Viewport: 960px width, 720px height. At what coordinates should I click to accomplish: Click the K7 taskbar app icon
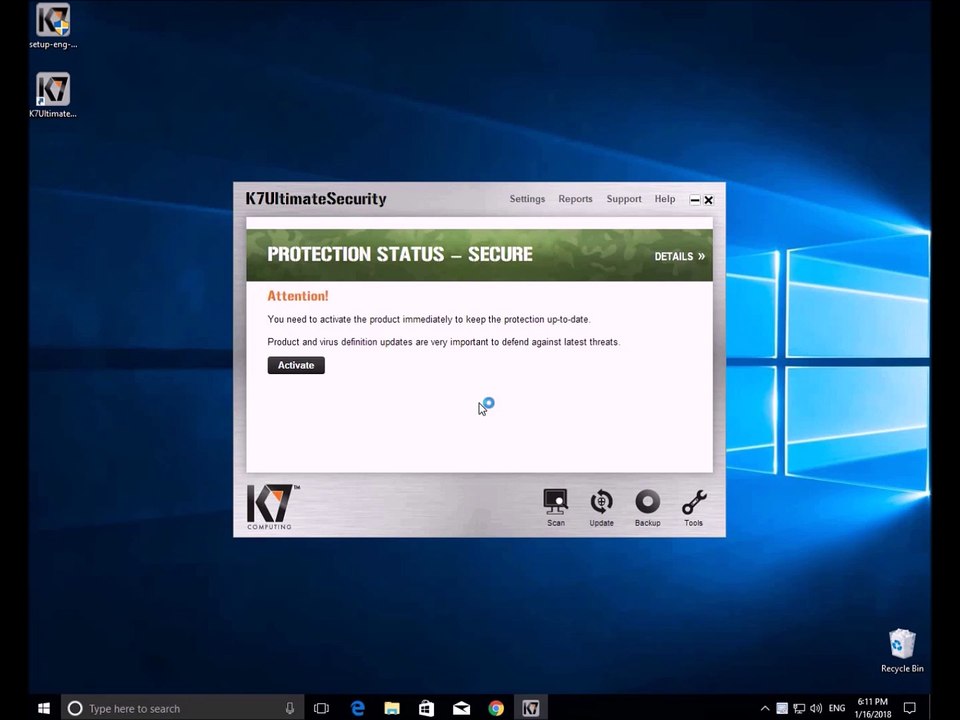click(x=531, y=708)
